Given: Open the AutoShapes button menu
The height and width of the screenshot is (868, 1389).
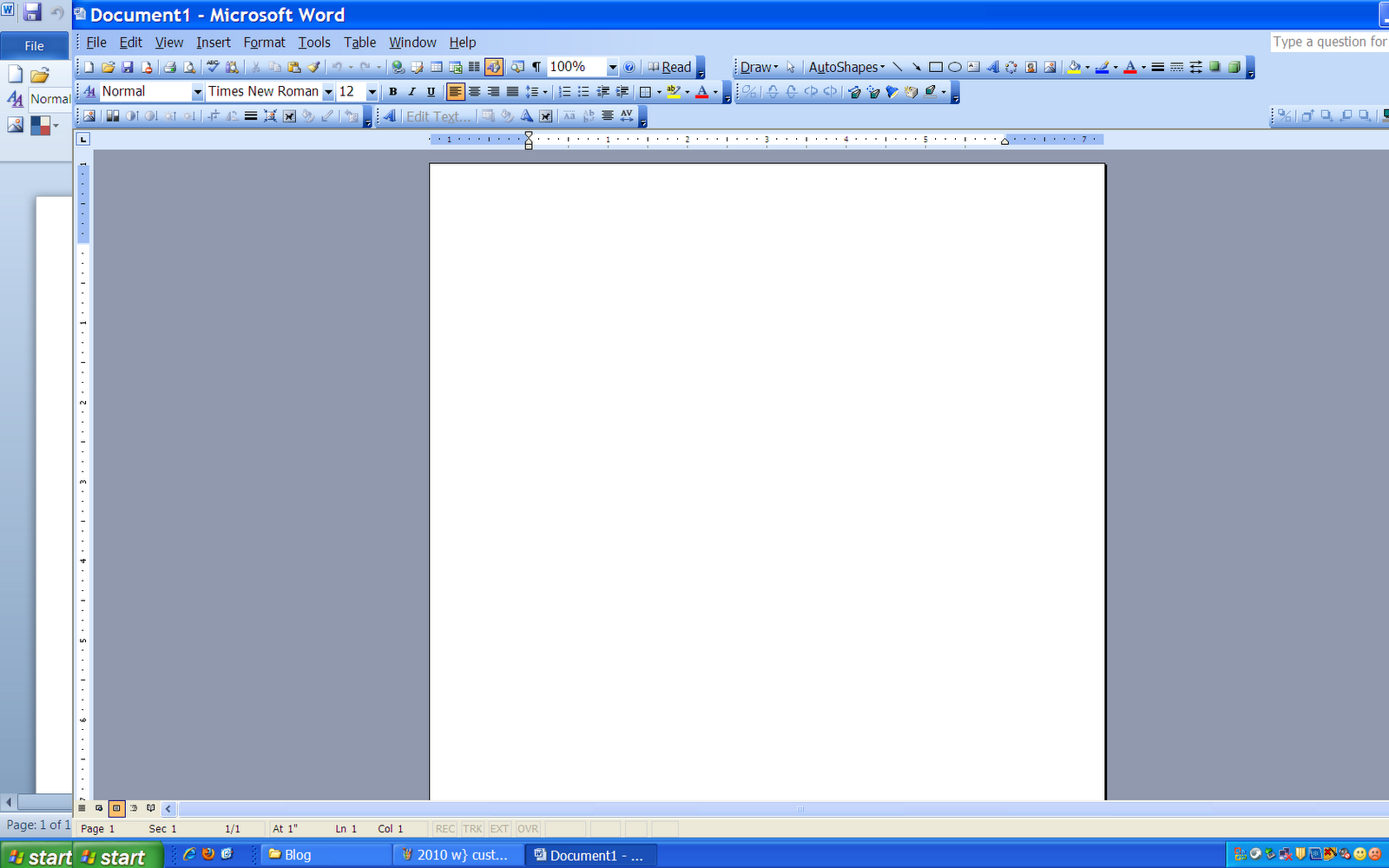Looking at the screenshot, I should 846,67.
